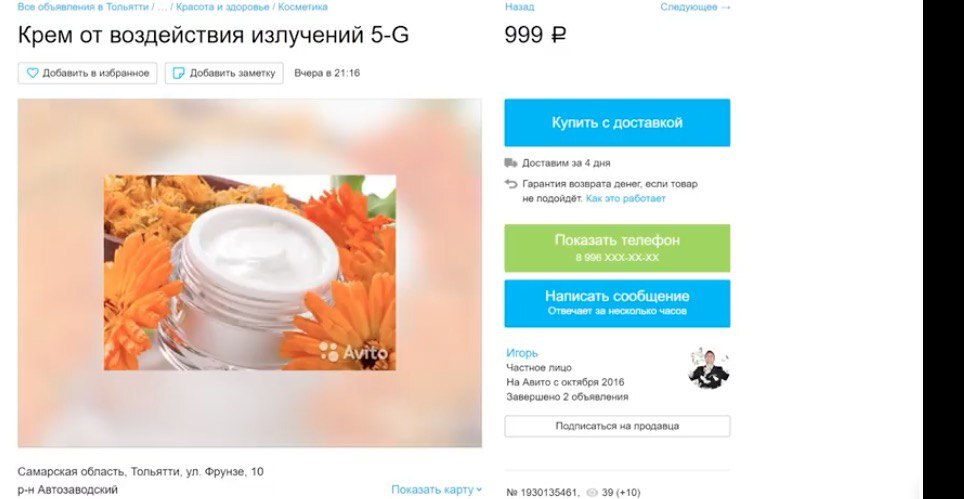Open Косметика breadcrumb category
This screenshot has height=499, width=964.
tap(302, 7)
